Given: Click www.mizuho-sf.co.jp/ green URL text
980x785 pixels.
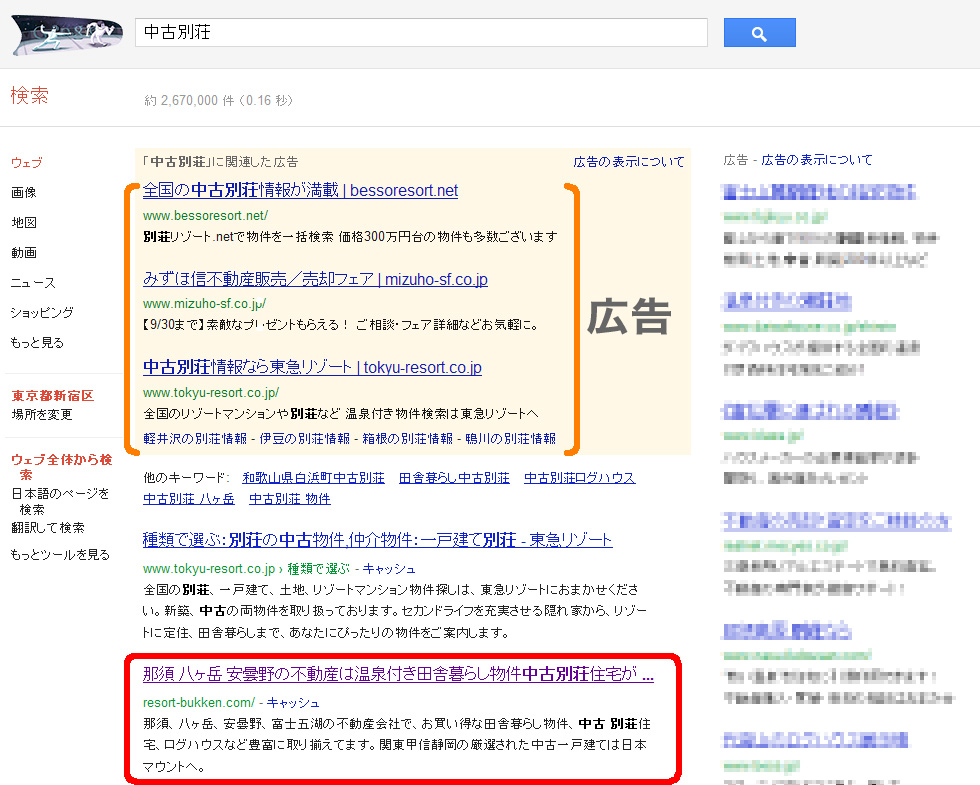Looking at the screenshot, I should (204, 304).
